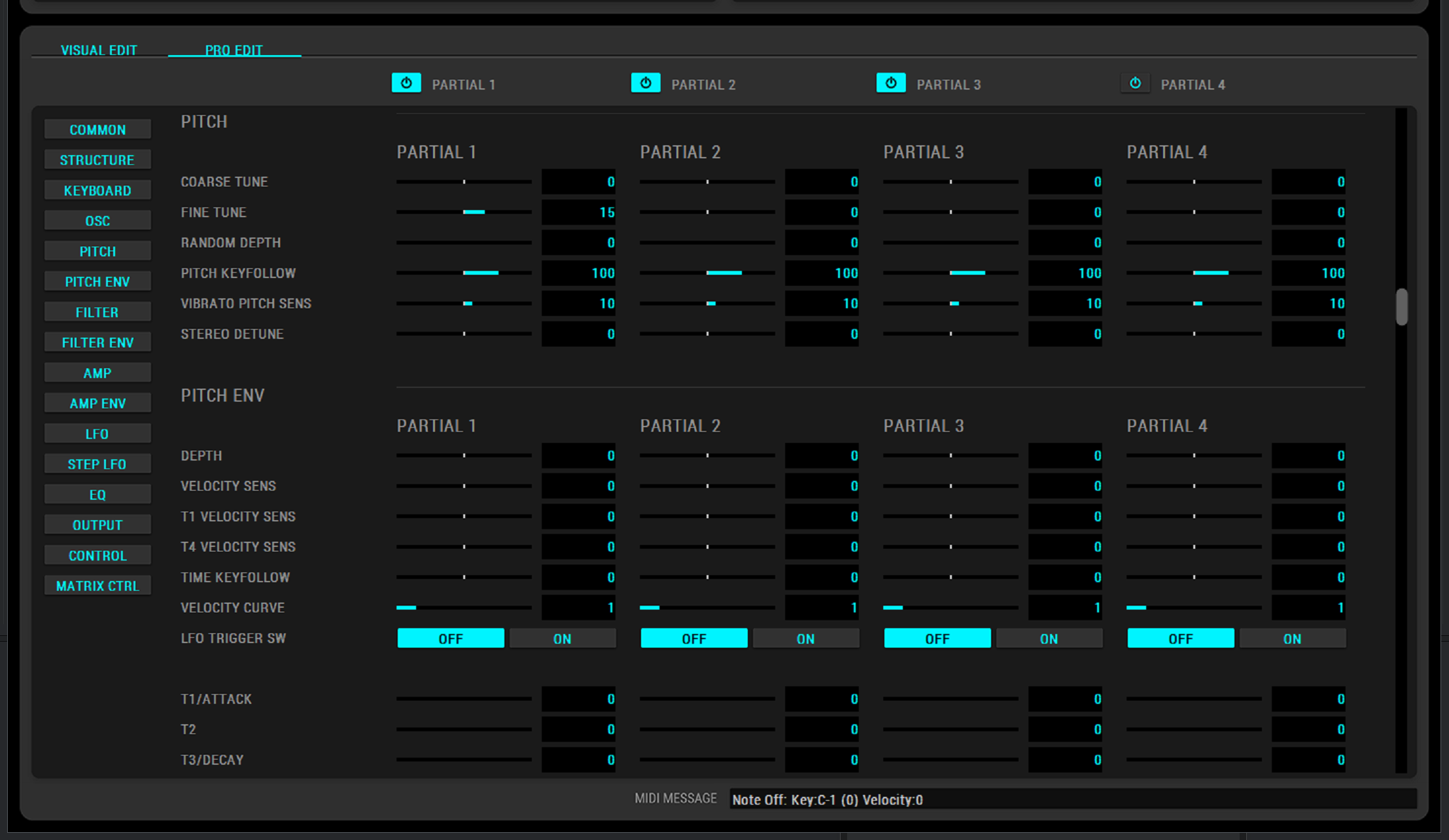Open the Step LFO section

point(97,464)
